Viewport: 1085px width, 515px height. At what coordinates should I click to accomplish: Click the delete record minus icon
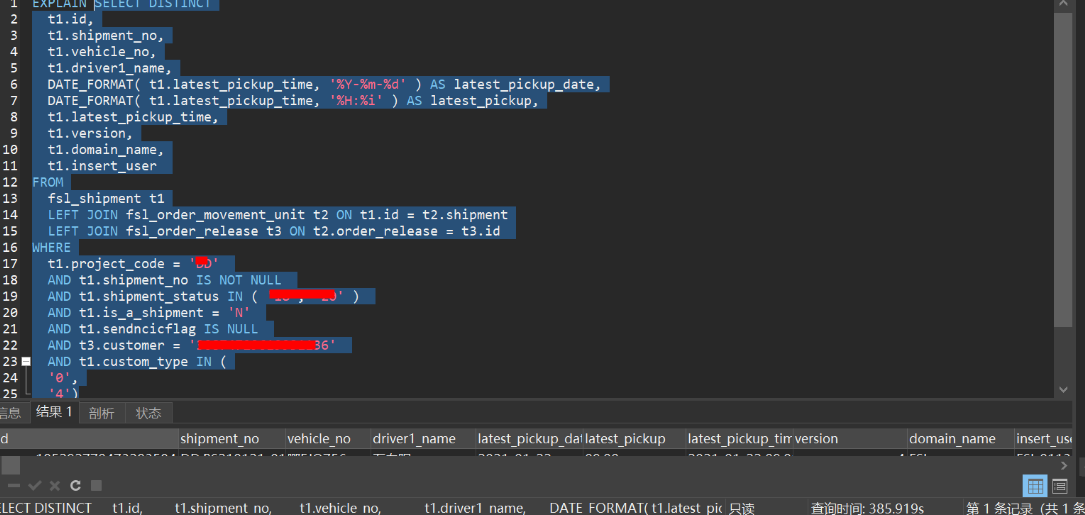click(x=14, y=485)
